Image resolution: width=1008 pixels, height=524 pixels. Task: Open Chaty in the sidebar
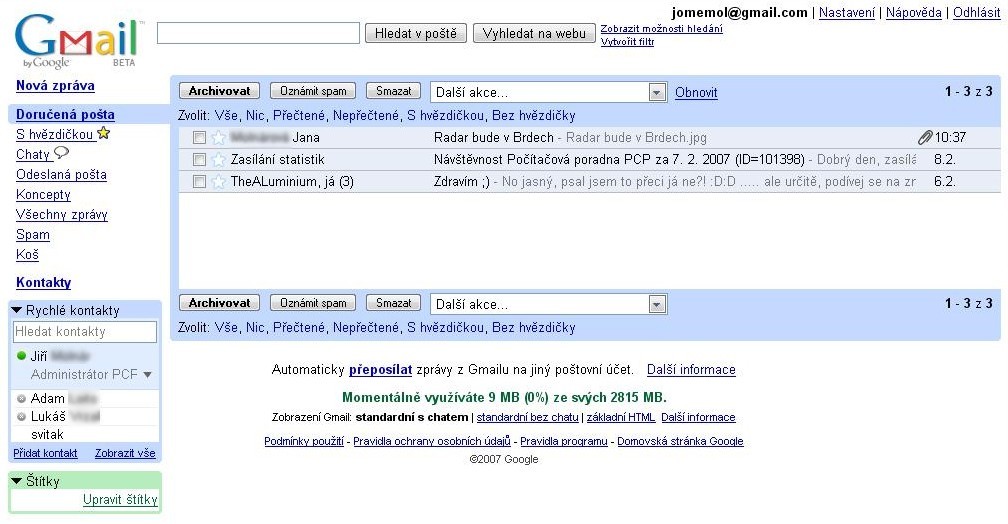pos(33,154)
